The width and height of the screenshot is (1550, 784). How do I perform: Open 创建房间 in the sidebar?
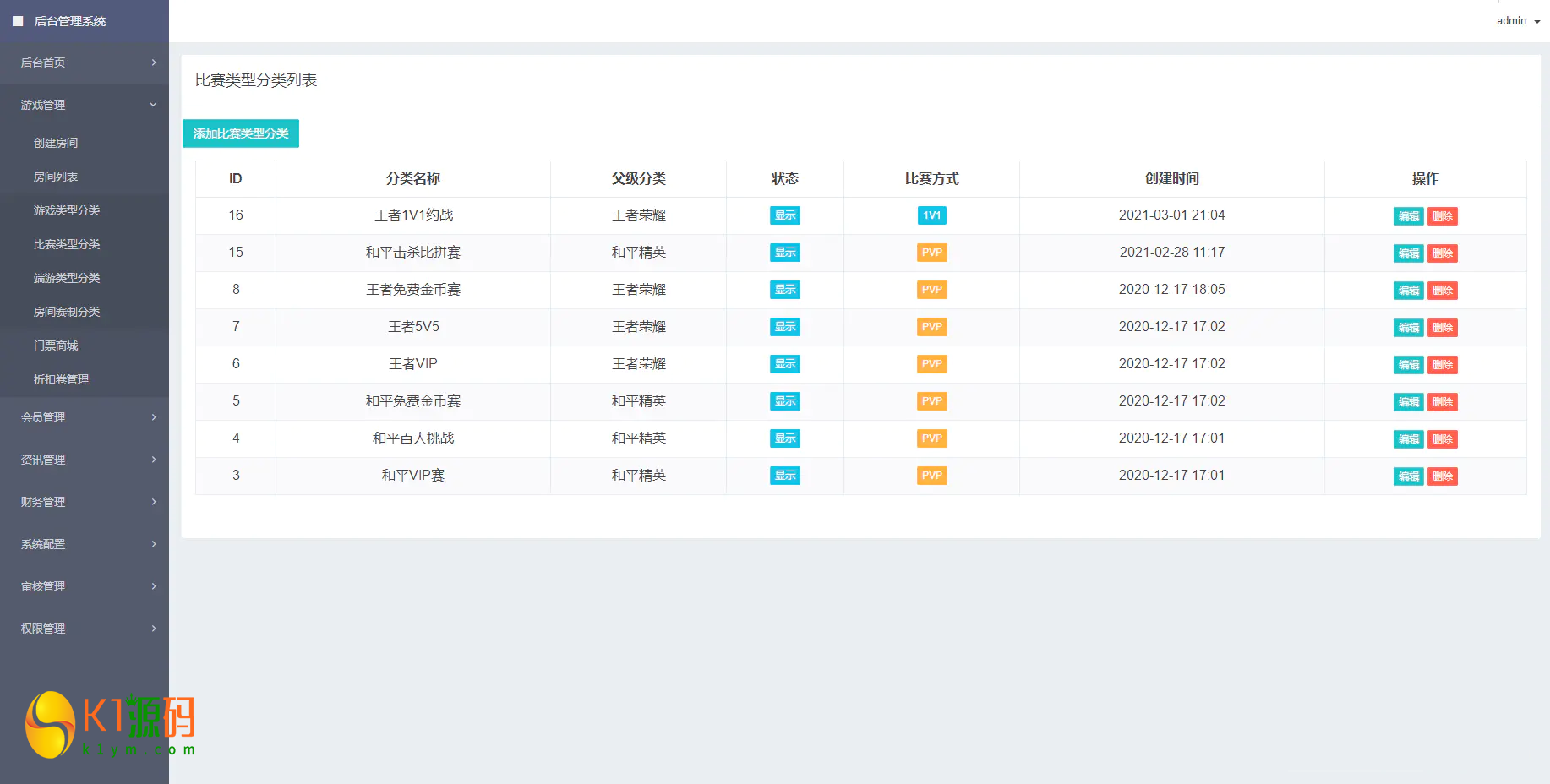click(x=56, y=143)
